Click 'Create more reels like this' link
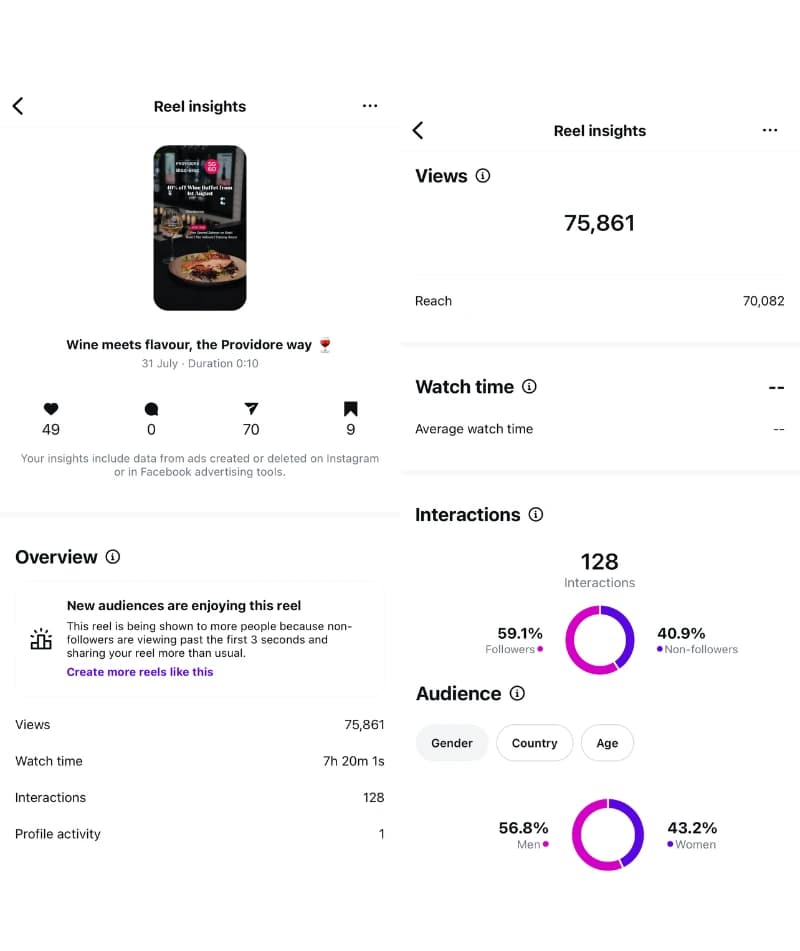The width and height of the screenshot is (800, 951). (x=140, y=672)
